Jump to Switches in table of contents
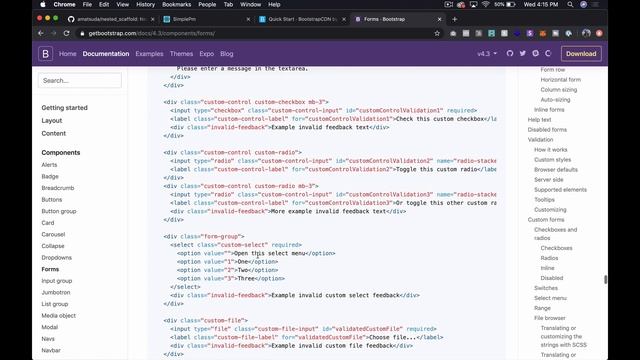The height and width of the screenshot is (360, 640). click(x=546, y=288)
